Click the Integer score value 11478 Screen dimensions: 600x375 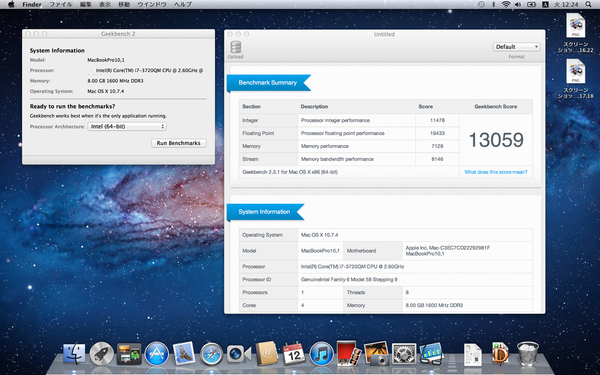point(437,120)
